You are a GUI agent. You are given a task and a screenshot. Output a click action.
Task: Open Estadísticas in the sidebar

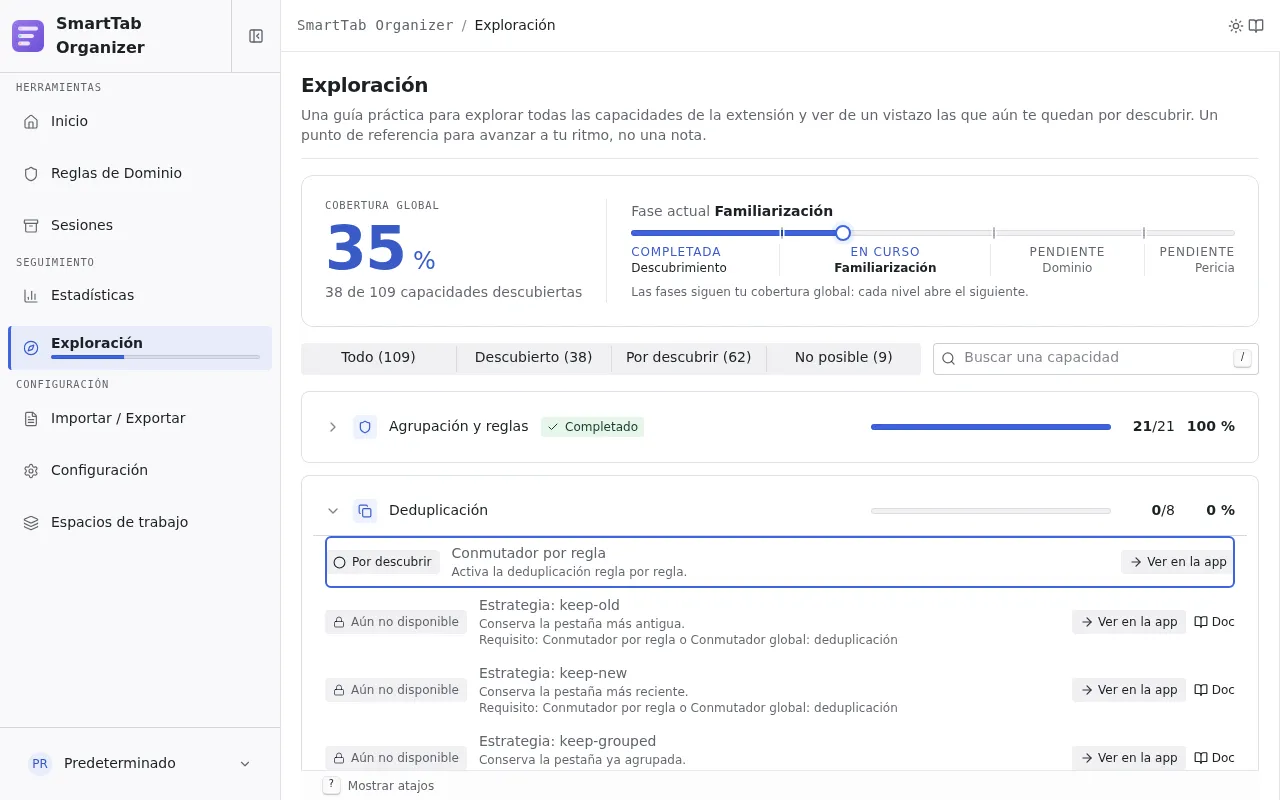pos(140,295)
